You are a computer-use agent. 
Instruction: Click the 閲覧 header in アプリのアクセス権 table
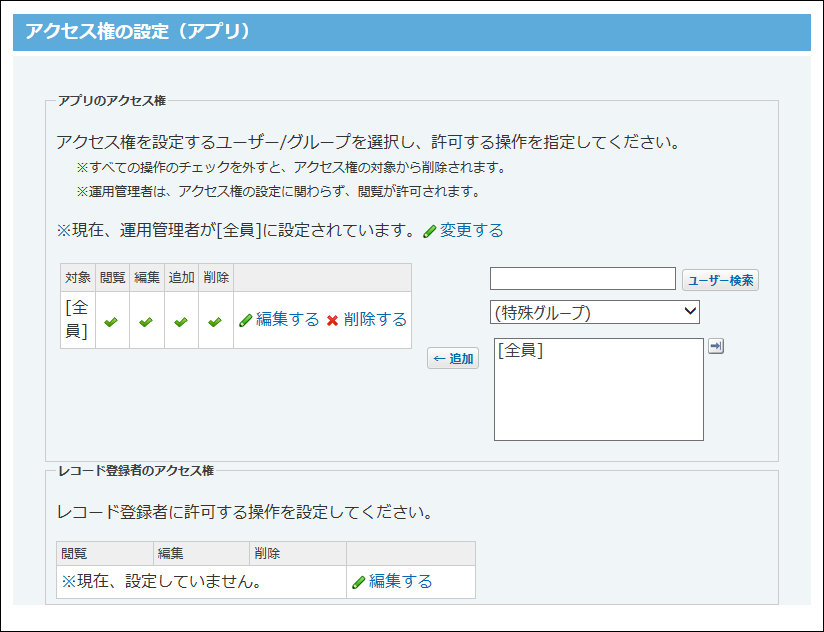click(112, 277)
